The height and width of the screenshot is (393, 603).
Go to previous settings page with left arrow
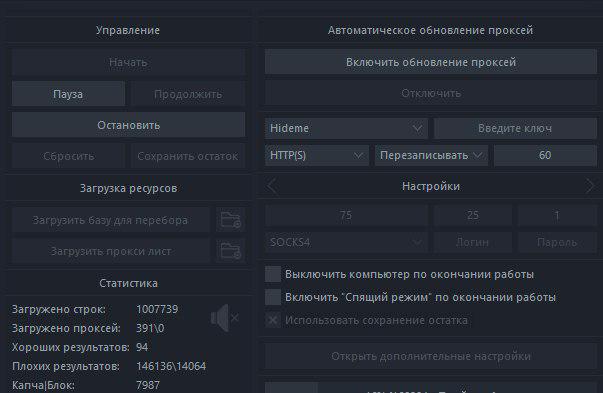(273, 187)
